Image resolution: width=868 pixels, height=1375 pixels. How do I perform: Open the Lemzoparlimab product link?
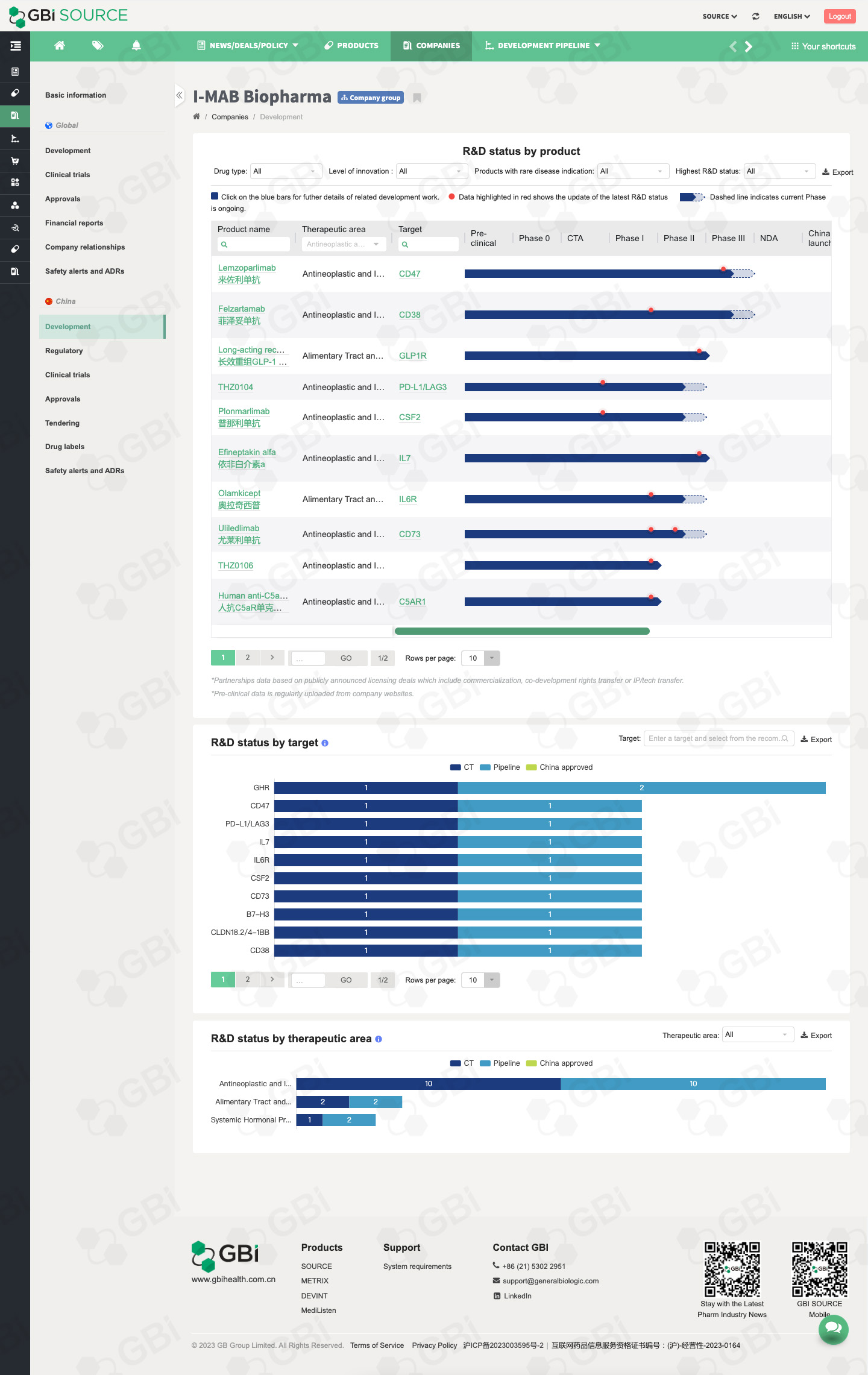(x=247, y=268)
